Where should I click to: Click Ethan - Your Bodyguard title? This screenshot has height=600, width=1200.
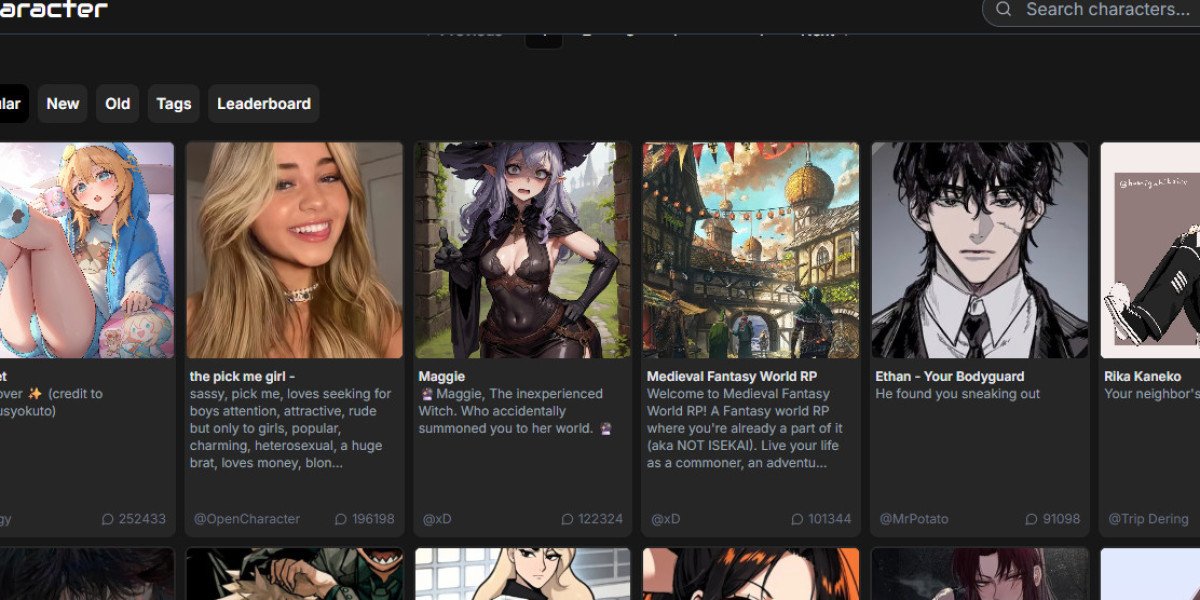pyautogui.click(x=950, y=377)
